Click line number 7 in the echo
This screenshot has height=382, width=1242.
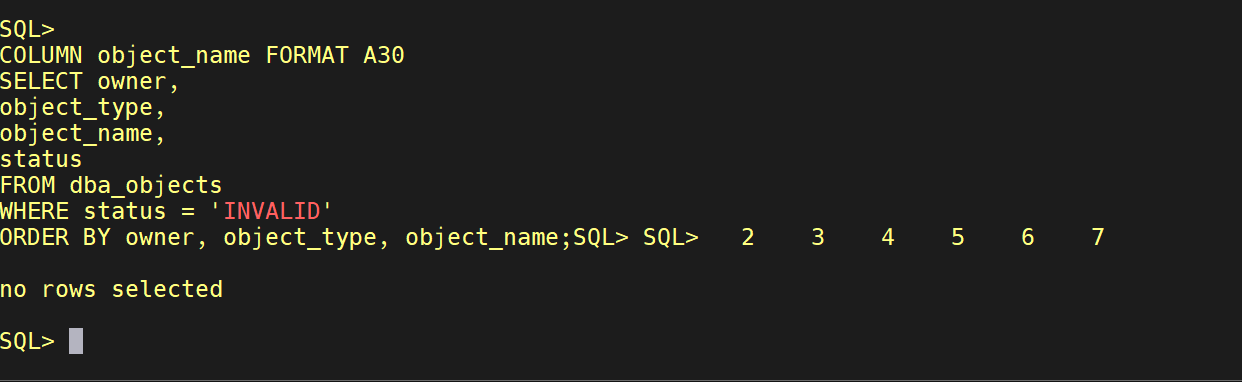(x=1098, y=237)
